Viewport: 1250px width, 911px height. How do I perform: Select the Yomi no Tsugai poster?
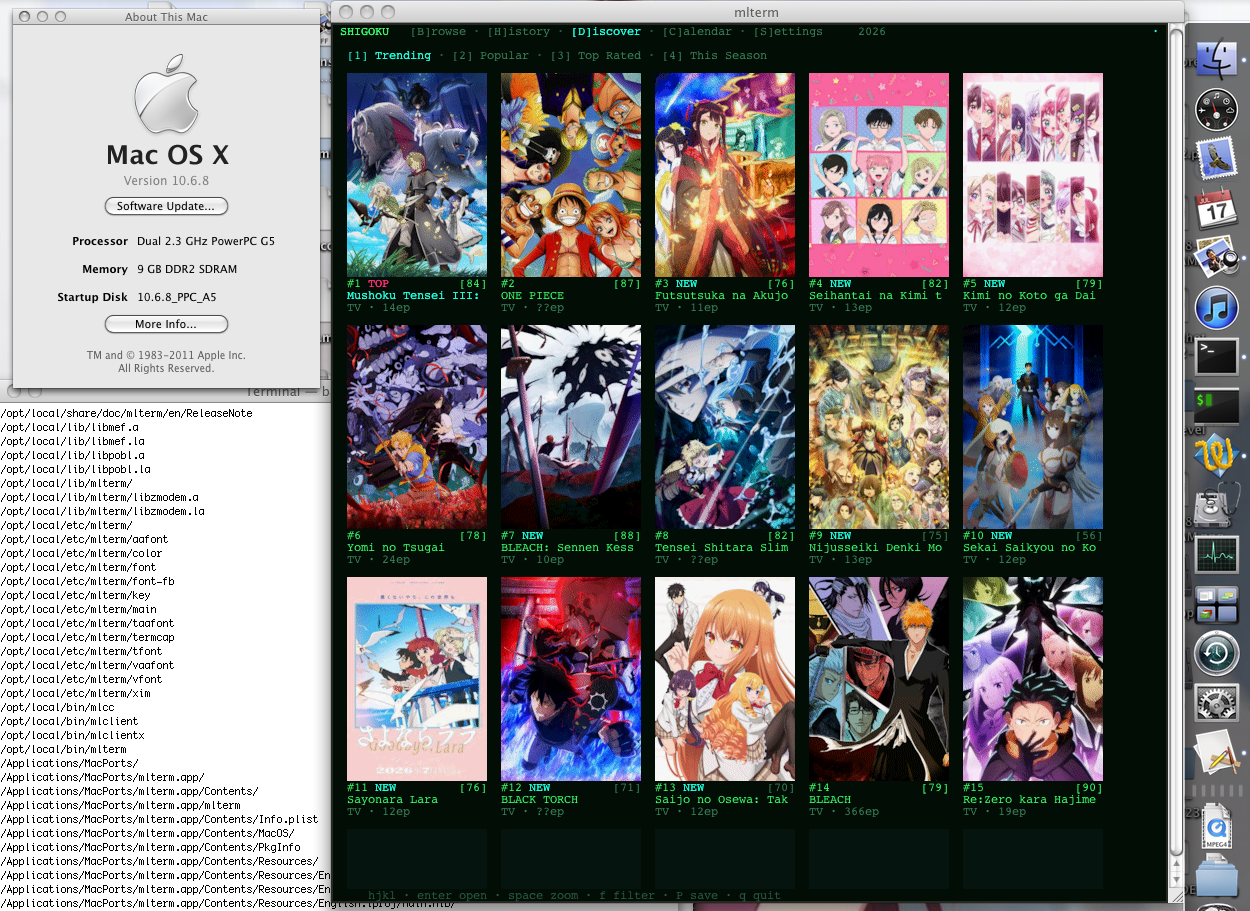(417, 427)
